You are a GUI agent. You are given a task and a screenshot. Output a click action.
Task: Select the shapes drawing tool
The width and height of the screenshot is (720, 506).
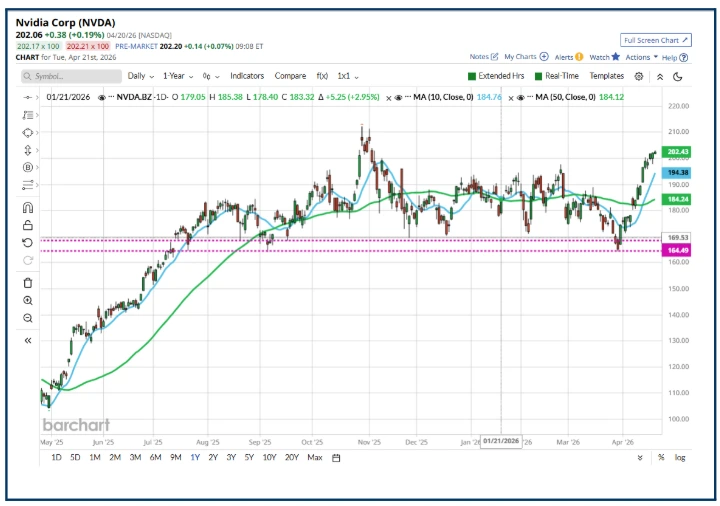(x=28, y=133)
